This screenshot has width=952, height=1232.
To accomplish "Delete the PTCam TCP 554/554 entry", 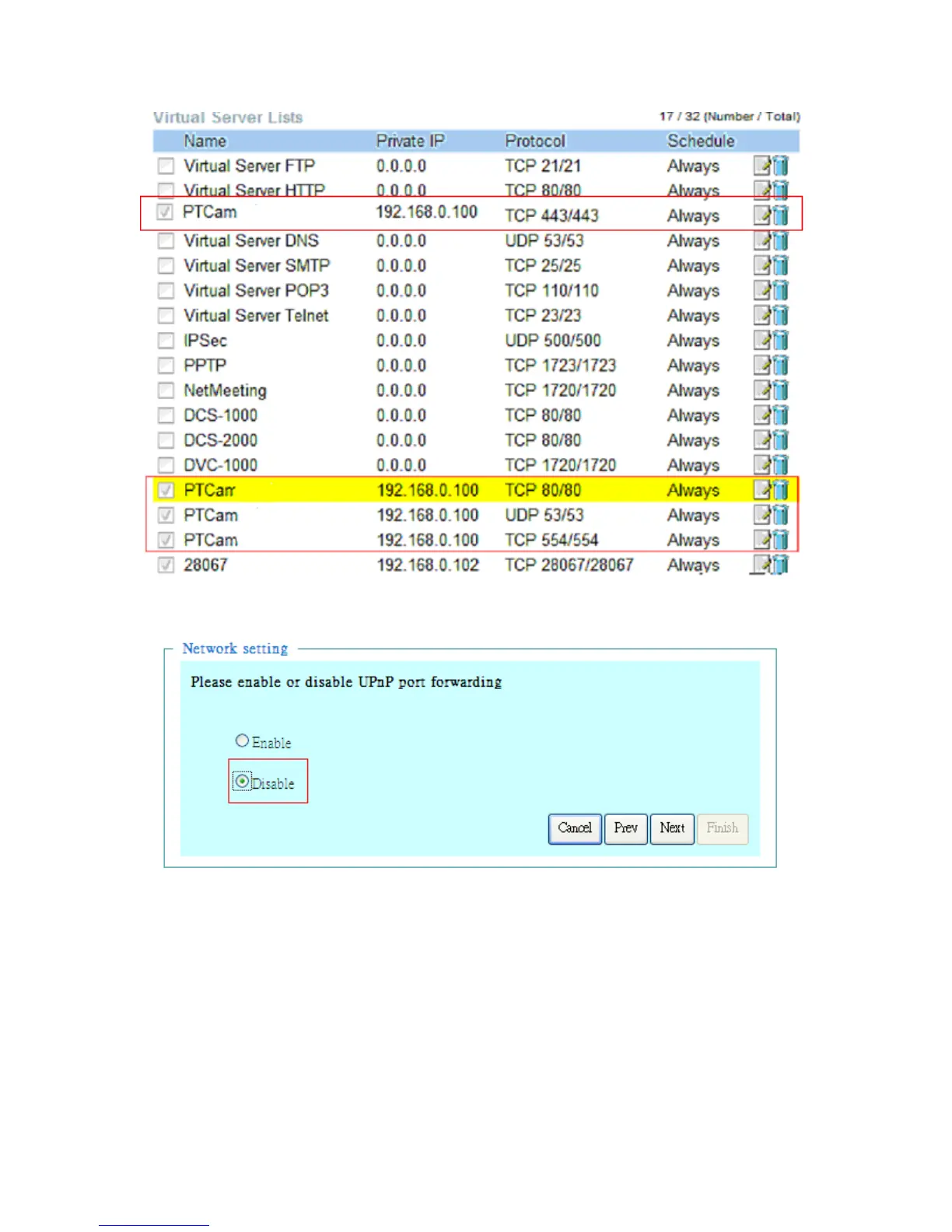I will coord(780,540).
